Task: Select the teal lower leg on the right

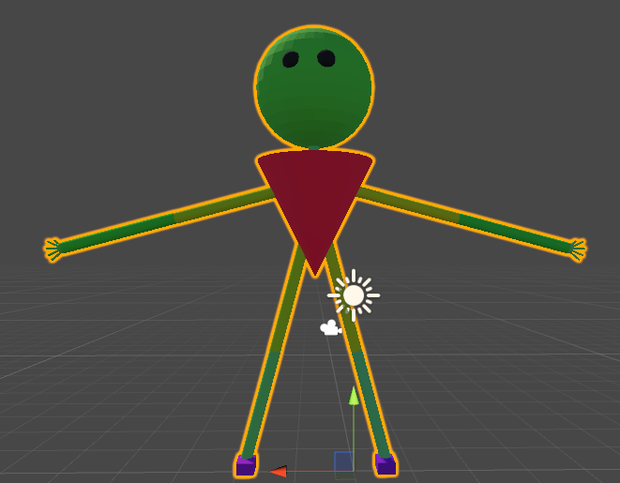Action: click(372, 404)
